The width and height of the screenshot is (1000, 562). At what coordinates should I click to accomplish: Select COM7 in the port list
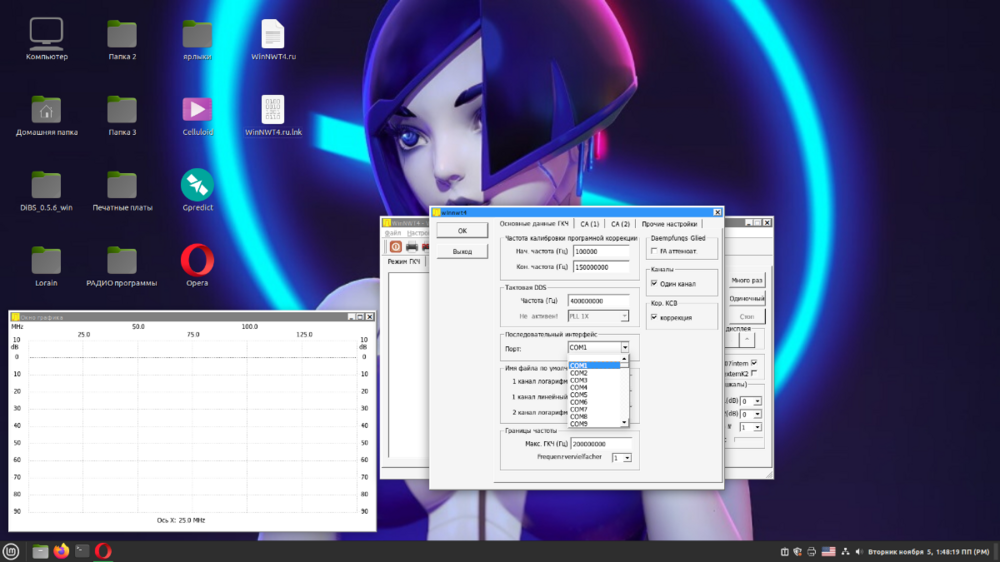pos(594,410)
